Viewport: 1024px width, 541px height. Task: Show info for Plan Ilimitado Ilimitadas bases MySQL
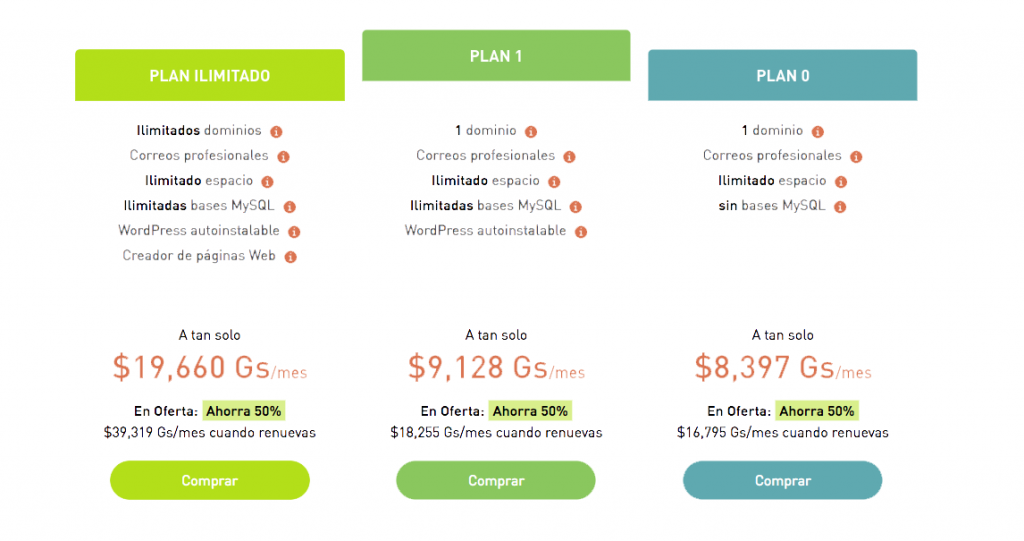pyautogui.click(x=290, y=207)
